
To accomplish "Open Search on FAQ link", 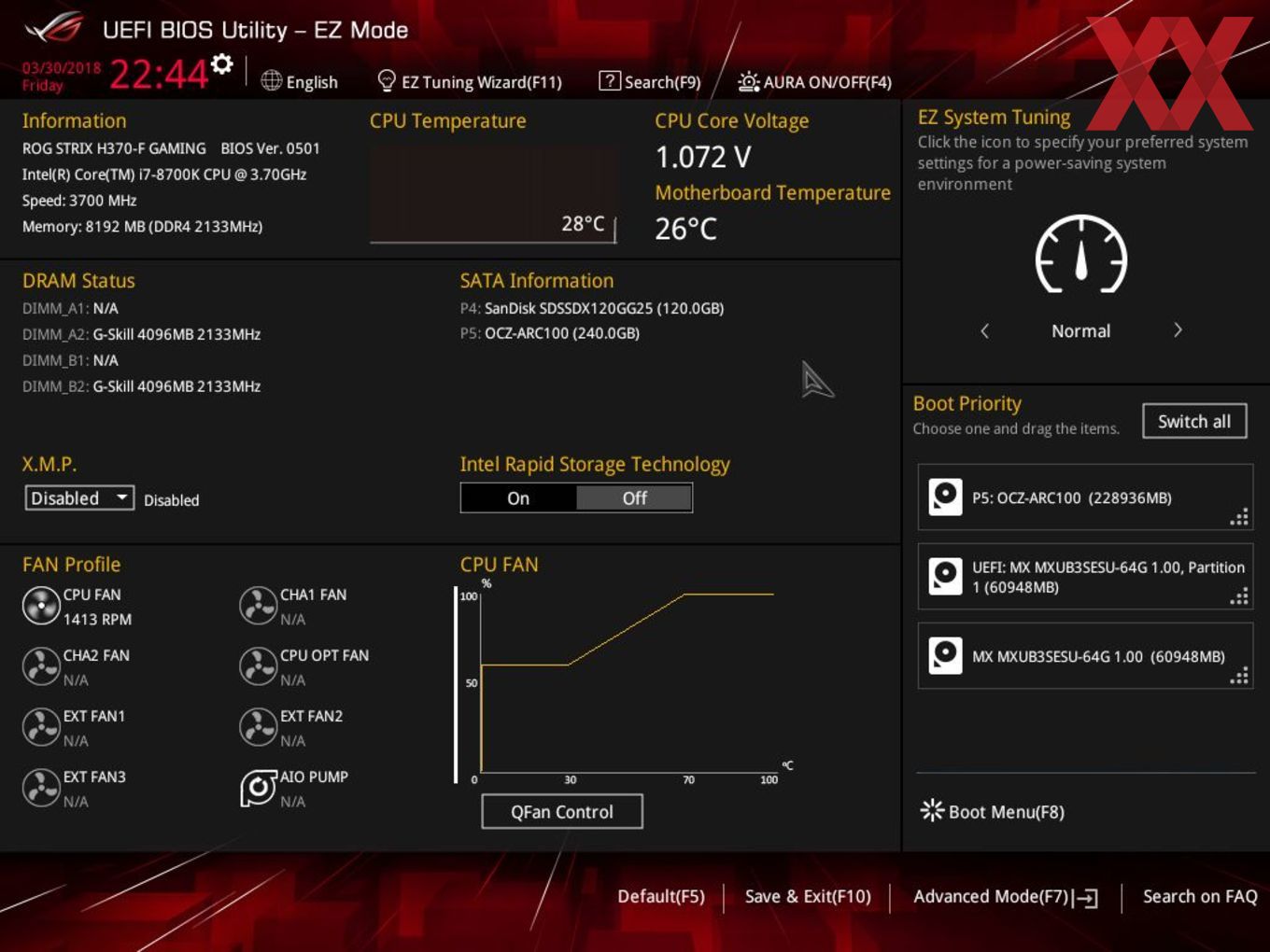I will point(1200,896).
